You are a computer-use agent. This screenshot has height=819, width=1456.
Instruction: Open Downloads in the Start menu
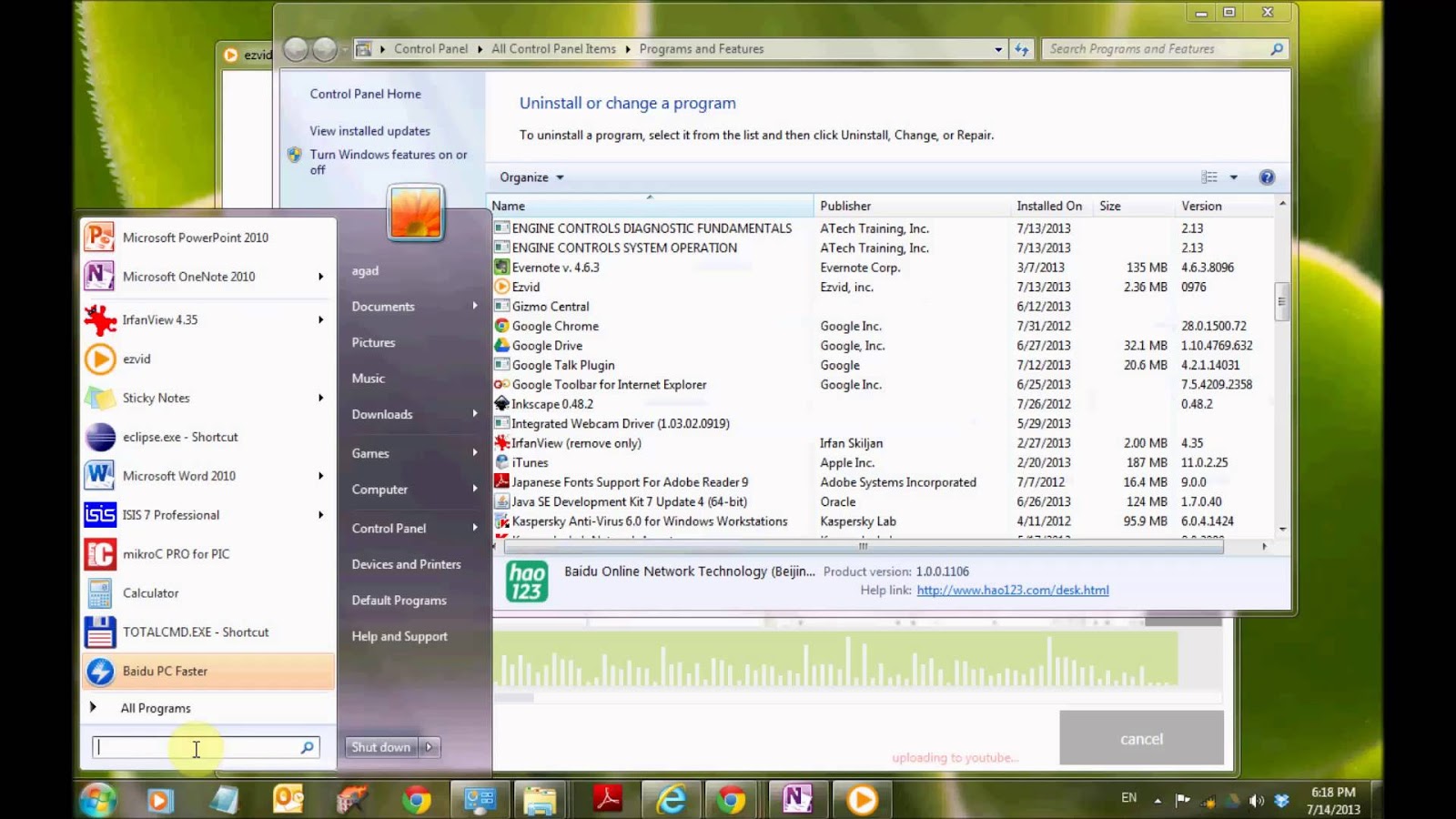coord(414,414)
